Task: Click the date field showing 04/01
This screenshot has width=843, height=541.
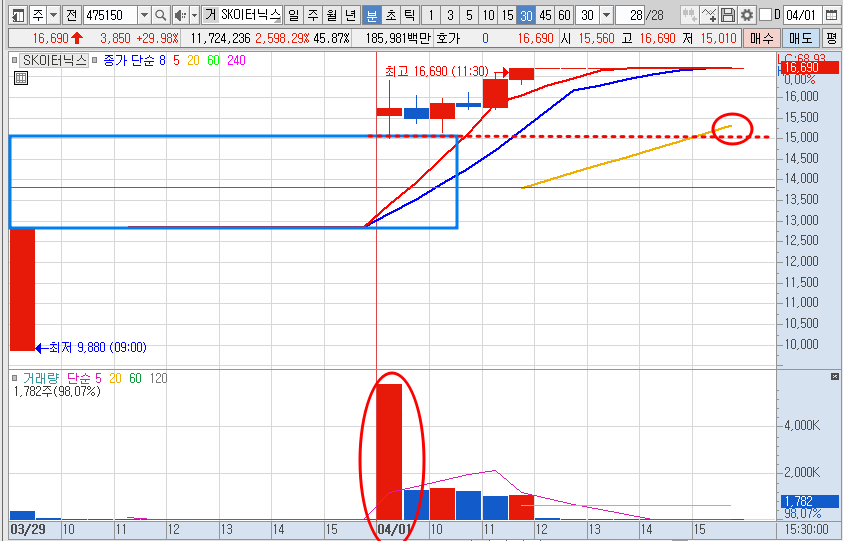Action: tap(803, 15)
